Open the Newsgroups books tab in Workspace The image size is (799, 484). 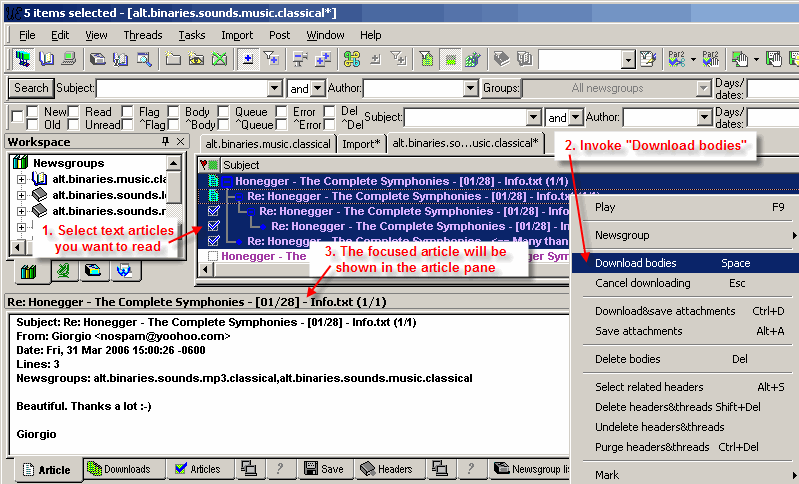click(29, 271)
